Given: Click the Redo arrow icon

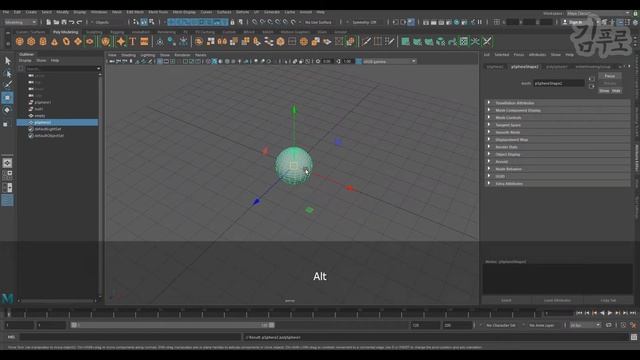Looking at the screenshot, I should [x=80, y=22].
